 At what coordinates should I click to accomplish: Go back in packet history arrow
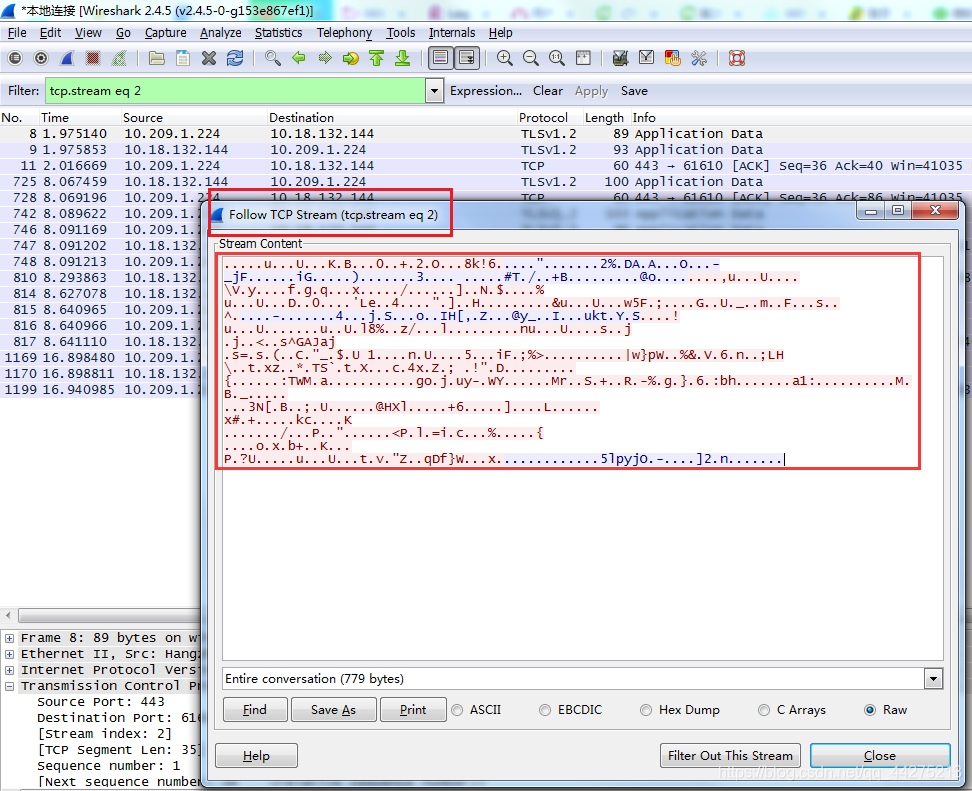pyautogui.click(x=299, y=58)
